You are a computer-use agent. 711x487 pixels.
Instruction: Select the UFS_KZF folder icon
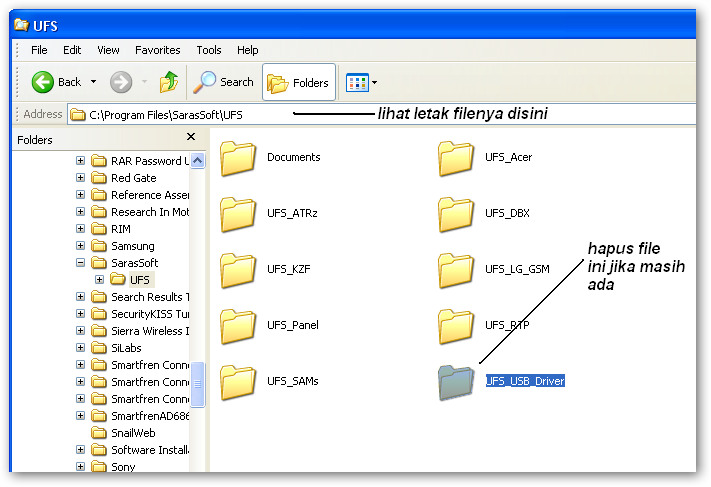[238, 270]
